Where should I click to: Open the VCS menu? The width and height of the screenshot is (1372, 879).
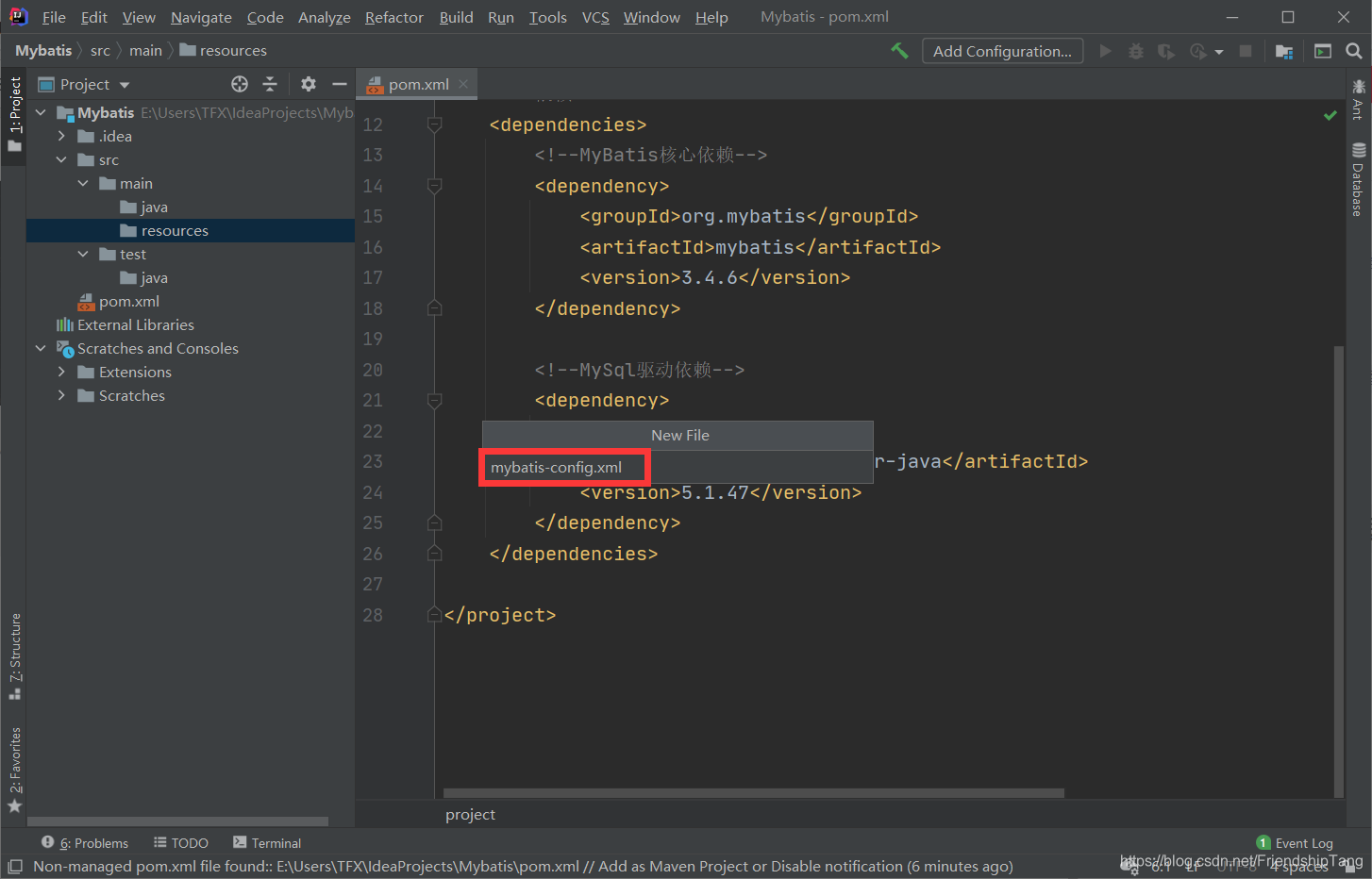tap(595, 17)
